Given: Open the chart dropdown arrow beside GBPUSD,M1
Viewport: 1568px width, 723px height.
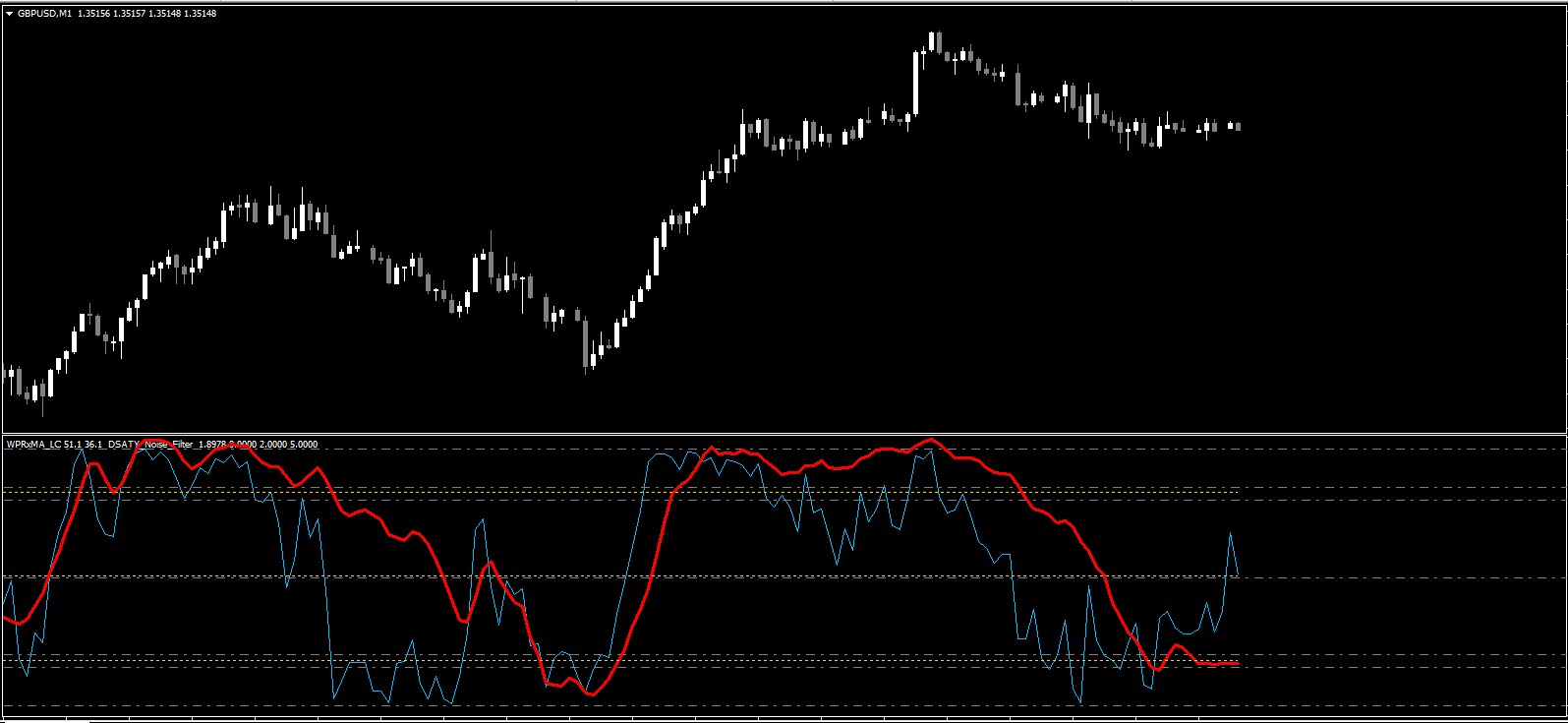Looking at the screenshot, I should pos(10,14).
